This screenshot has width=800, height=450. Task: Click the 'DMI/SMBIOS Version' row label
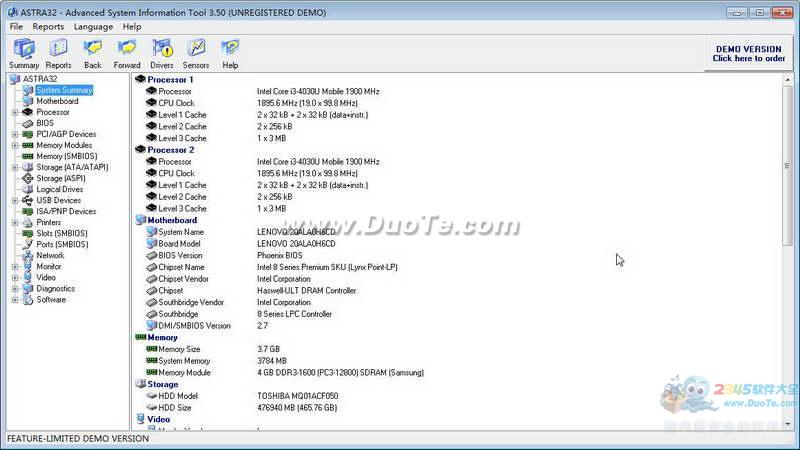pos(194,326)
